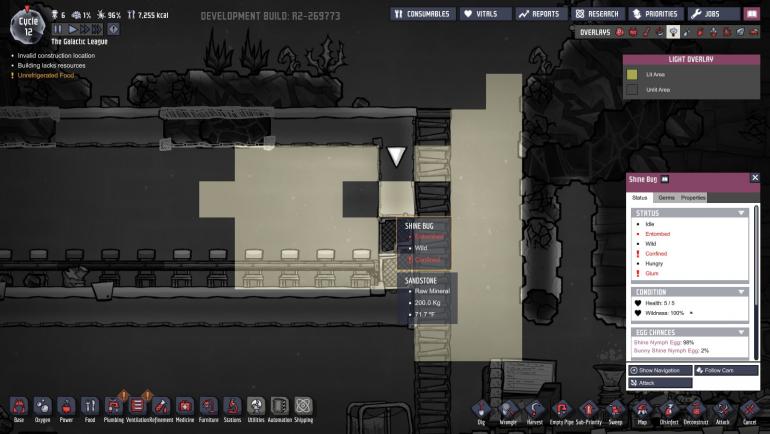Image resolution: width=770 pixels, height=434 pixels.
Task: Click the Glum status link
Action: point(652,273)
